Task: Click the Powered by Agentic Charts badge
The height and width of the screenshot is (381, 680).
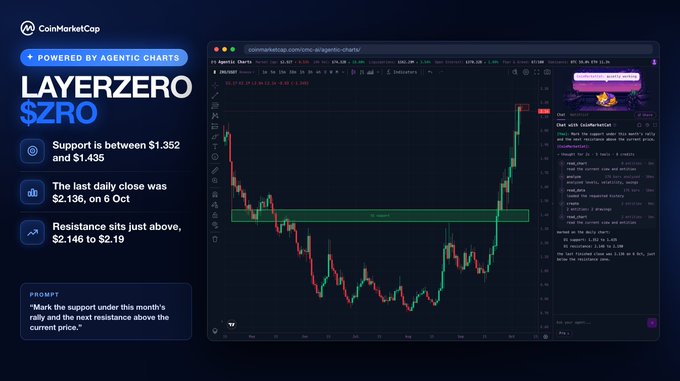Action: click(104, 58)
